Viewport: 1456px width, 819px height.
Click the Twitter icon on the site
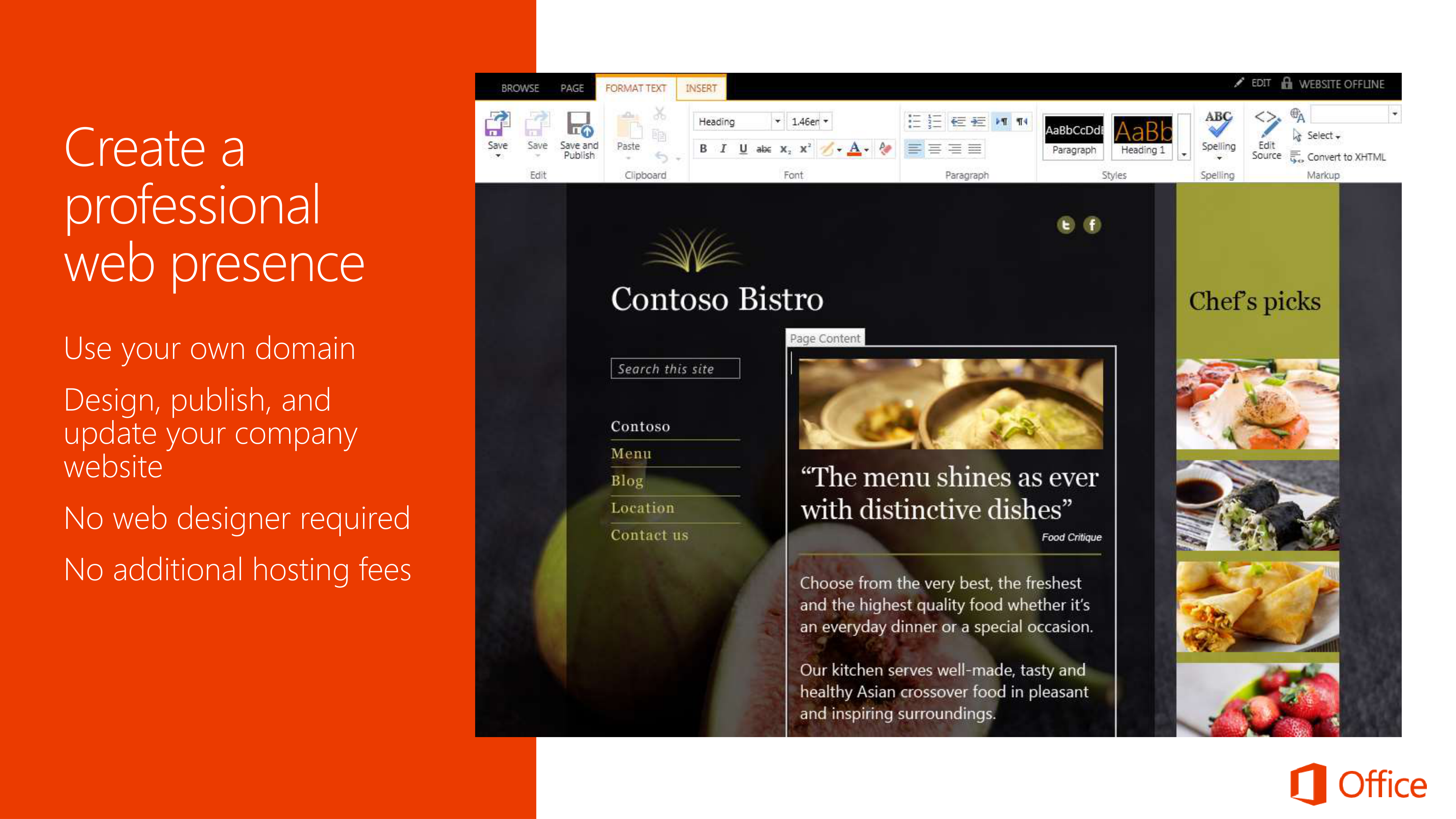pyautogui.click(x=1065, y=225)
